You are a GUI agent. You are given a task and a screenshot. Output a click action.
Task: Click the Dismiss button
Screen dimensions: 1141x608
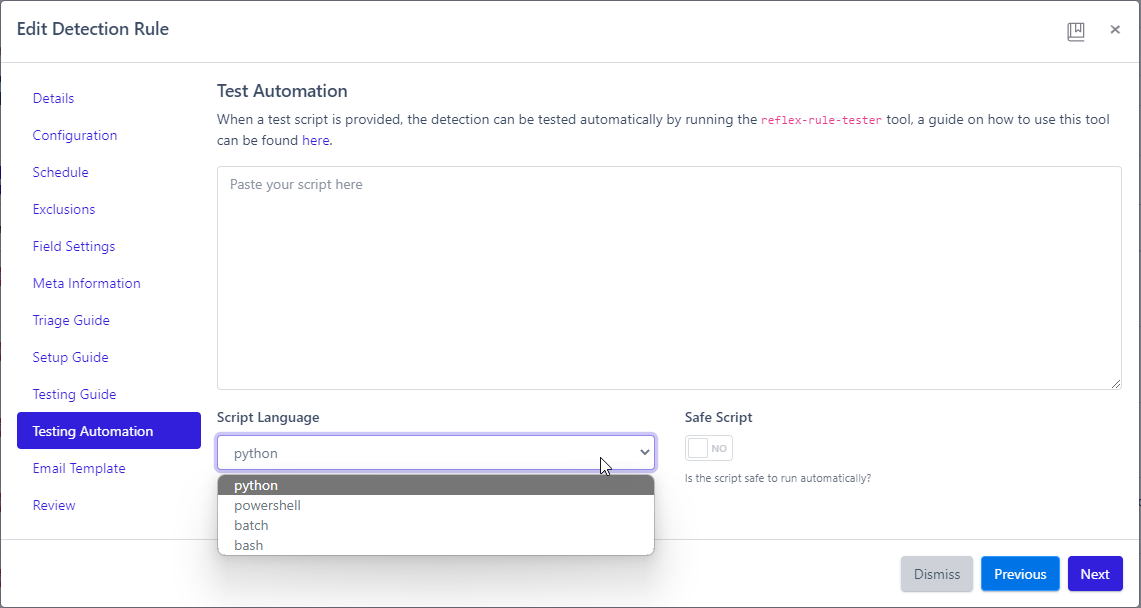937,574
